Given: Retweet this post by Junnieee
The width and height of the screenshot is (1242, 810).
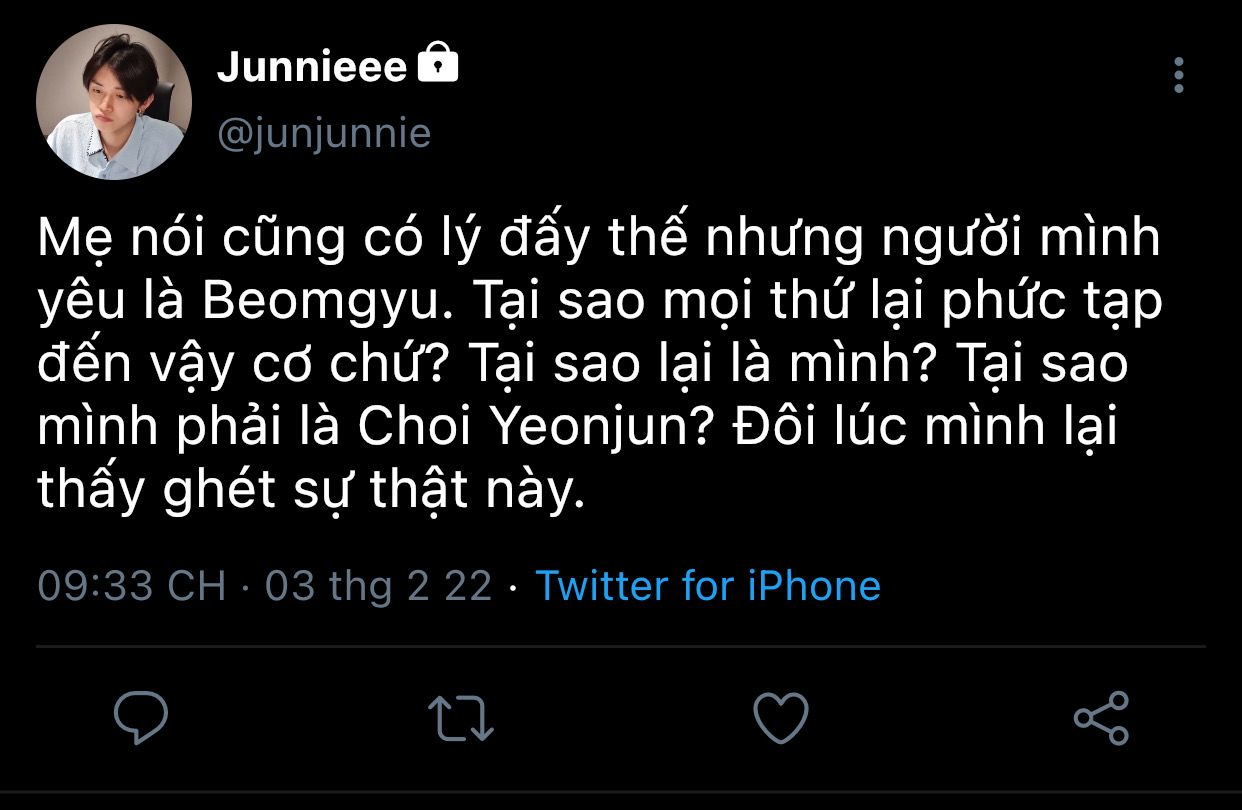Looking at the screenshot, I should coord(460,717).
